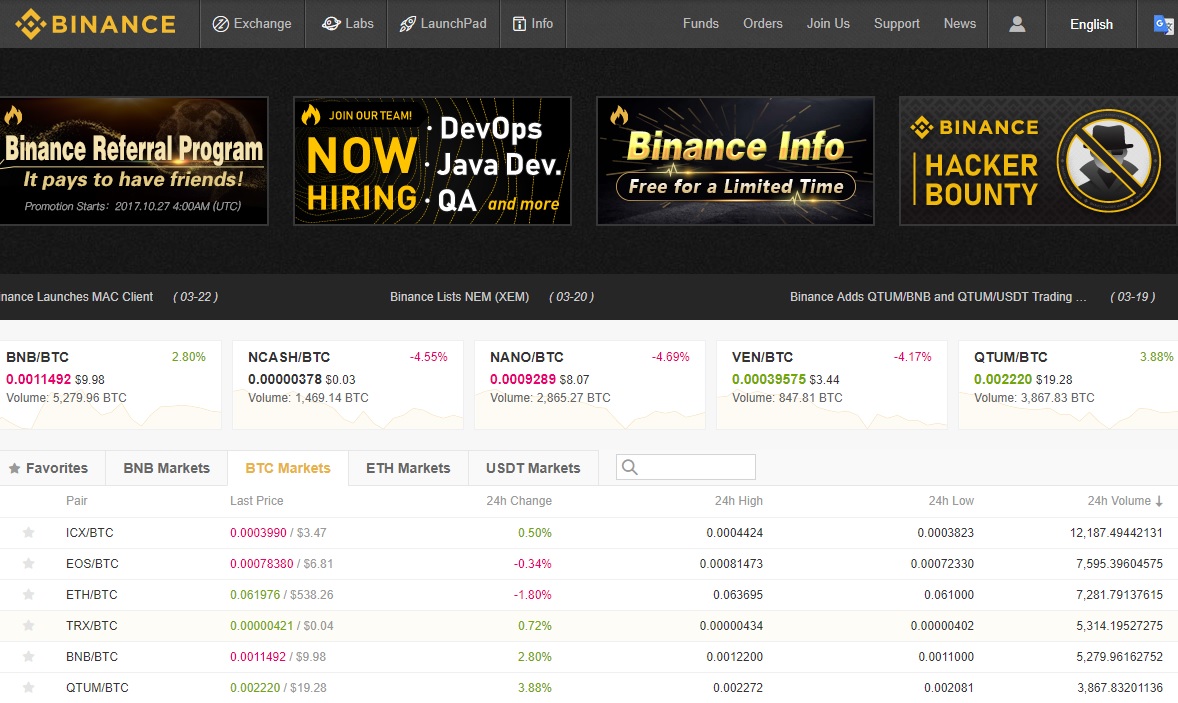This screenshot has height=703, width=1178.
Task: Click the market search input field
Action: tap(686, 467)
